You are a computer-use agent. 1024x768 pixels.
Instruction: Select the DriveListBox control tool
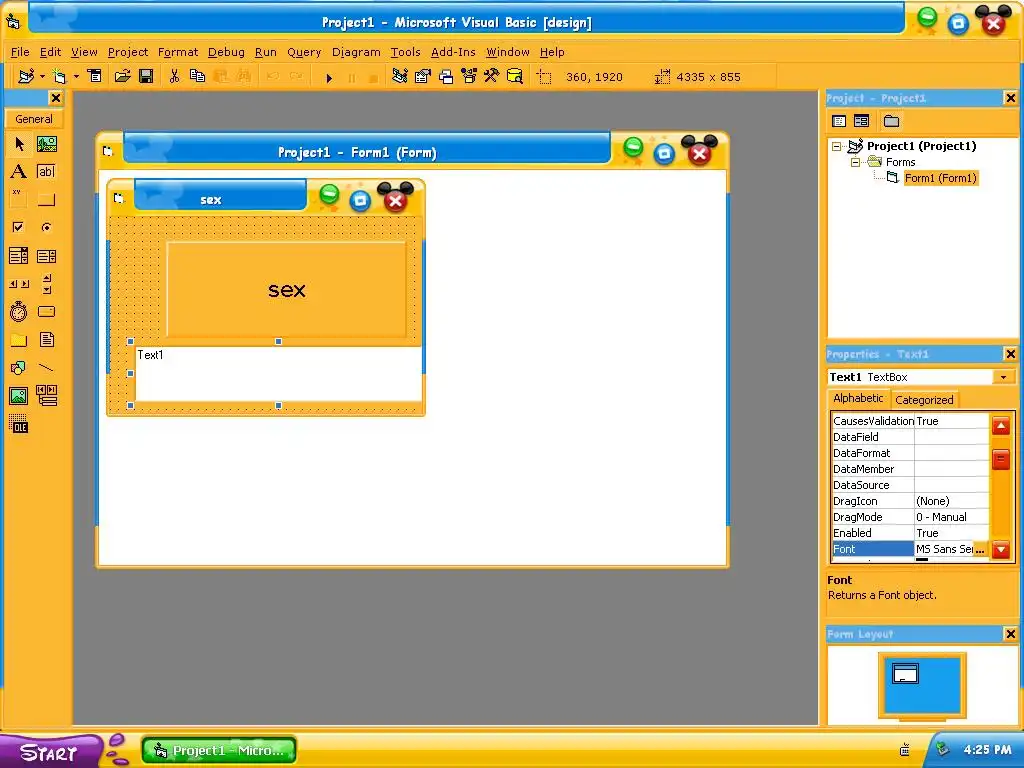click(46, 312)
